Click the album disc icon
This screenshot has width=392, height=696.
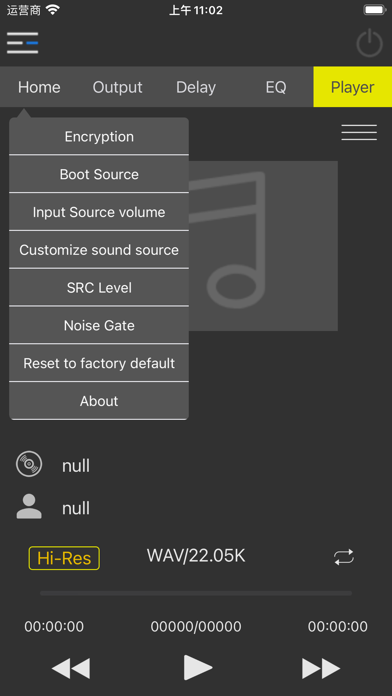pos(29,464)
